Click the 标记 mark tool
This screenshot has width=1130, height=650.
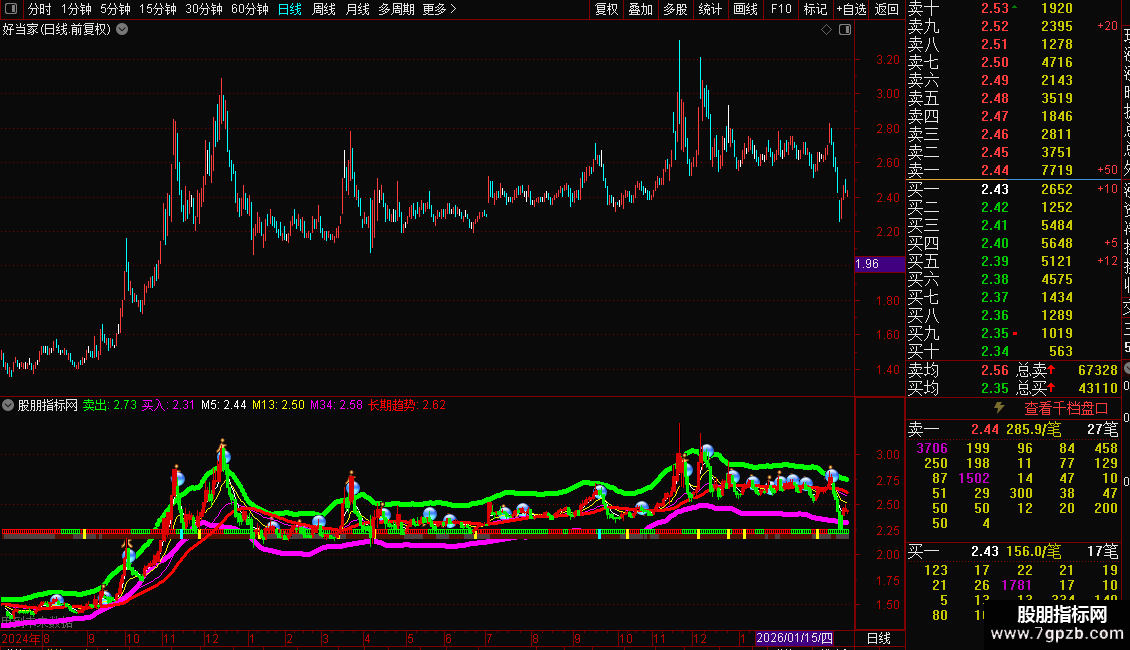(x=815, y=9)
